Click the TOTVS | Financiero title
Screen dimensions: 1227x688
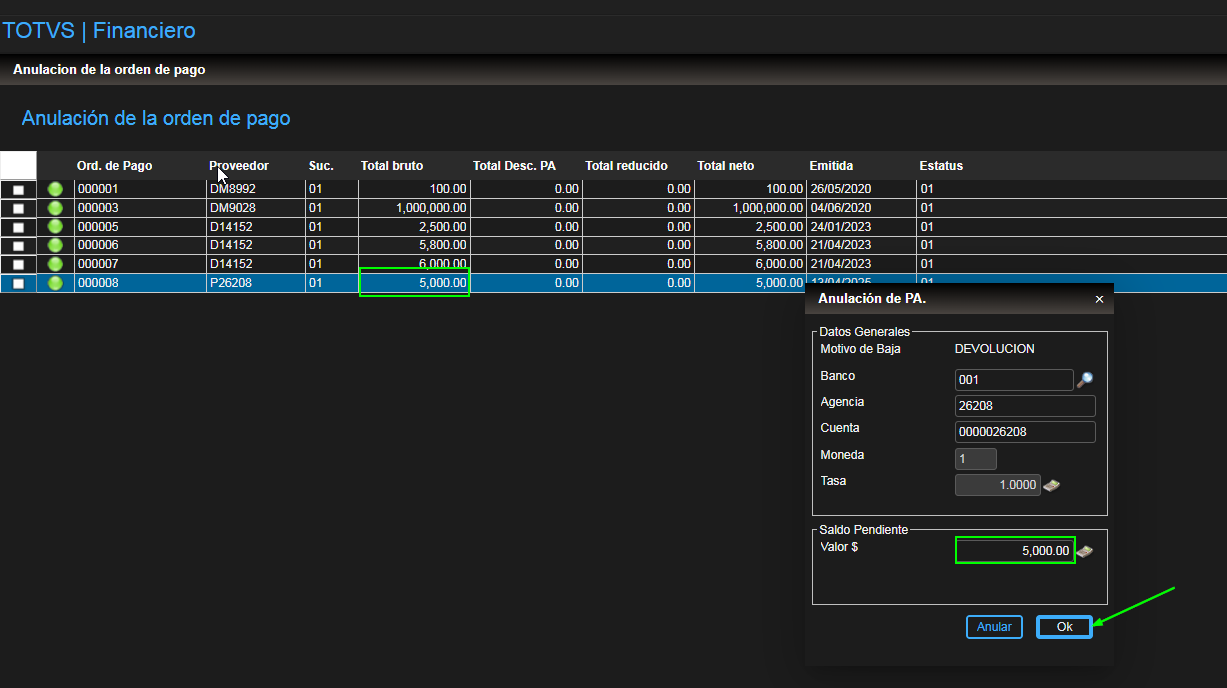99,31
